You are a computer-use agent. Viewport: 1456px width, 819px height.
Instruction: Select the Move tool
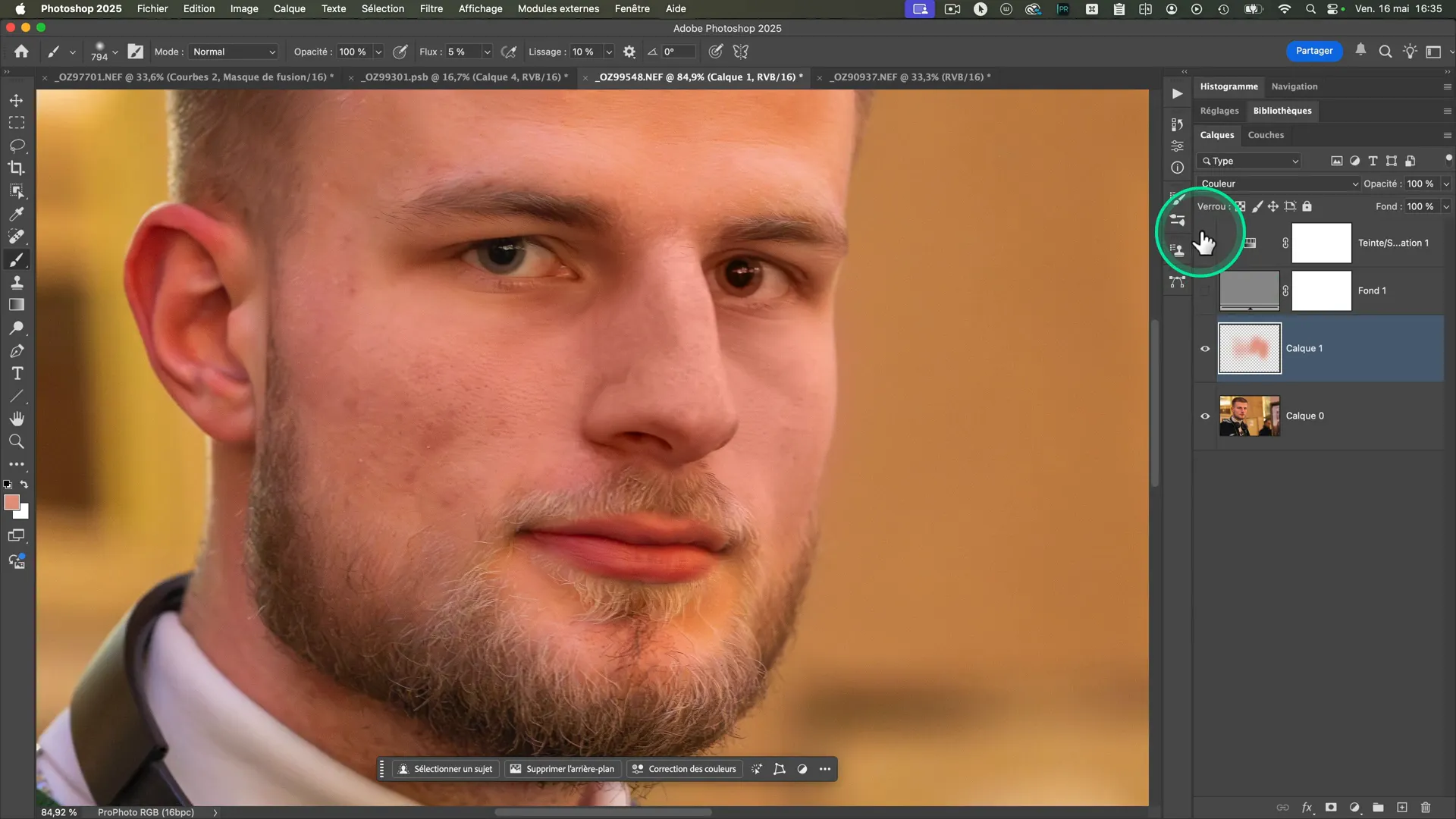pos(17,100)
